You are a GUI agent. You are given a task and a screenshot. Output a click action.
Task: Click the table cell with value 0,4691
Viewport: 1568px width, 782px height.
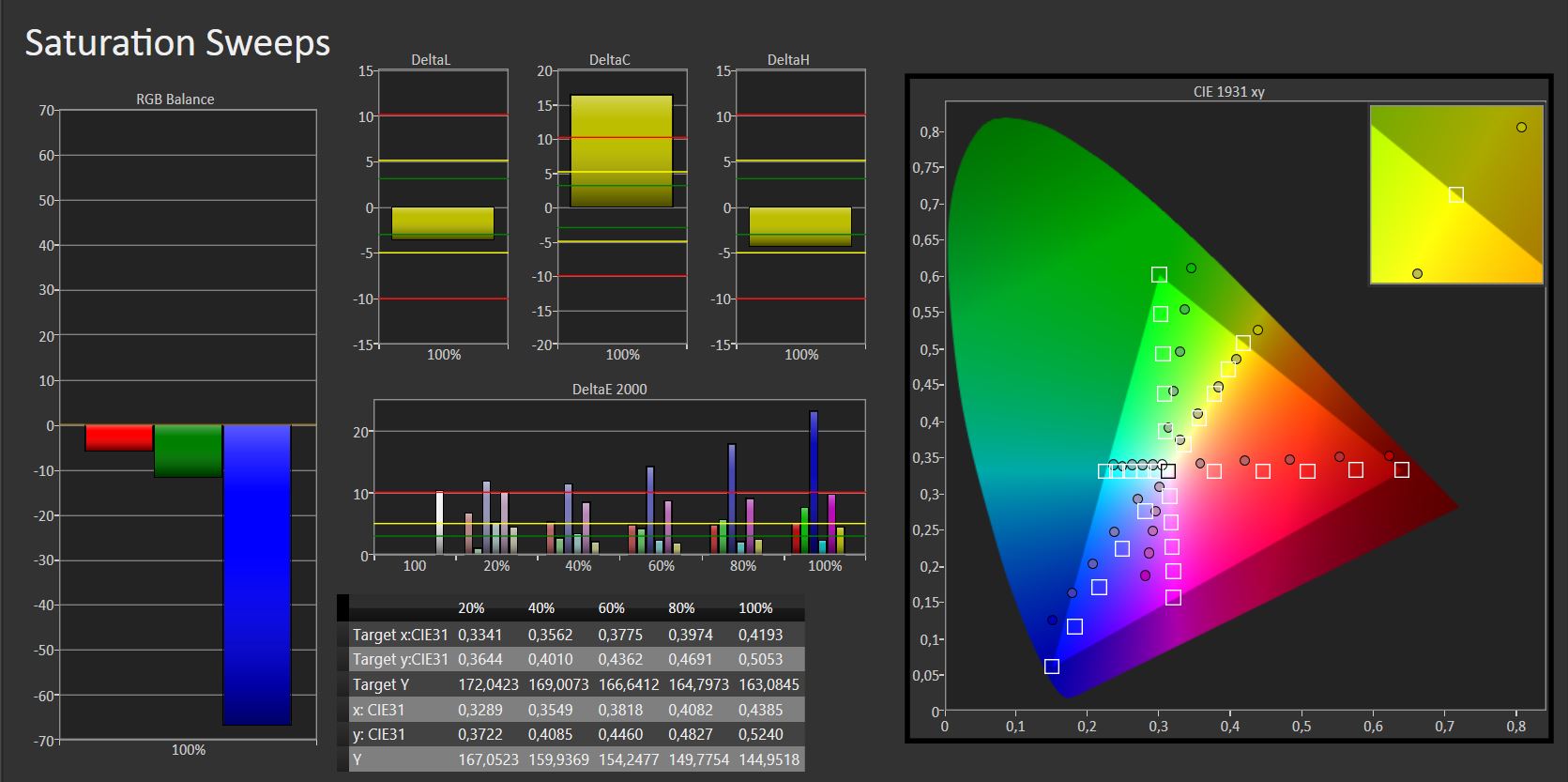(691, 659)
